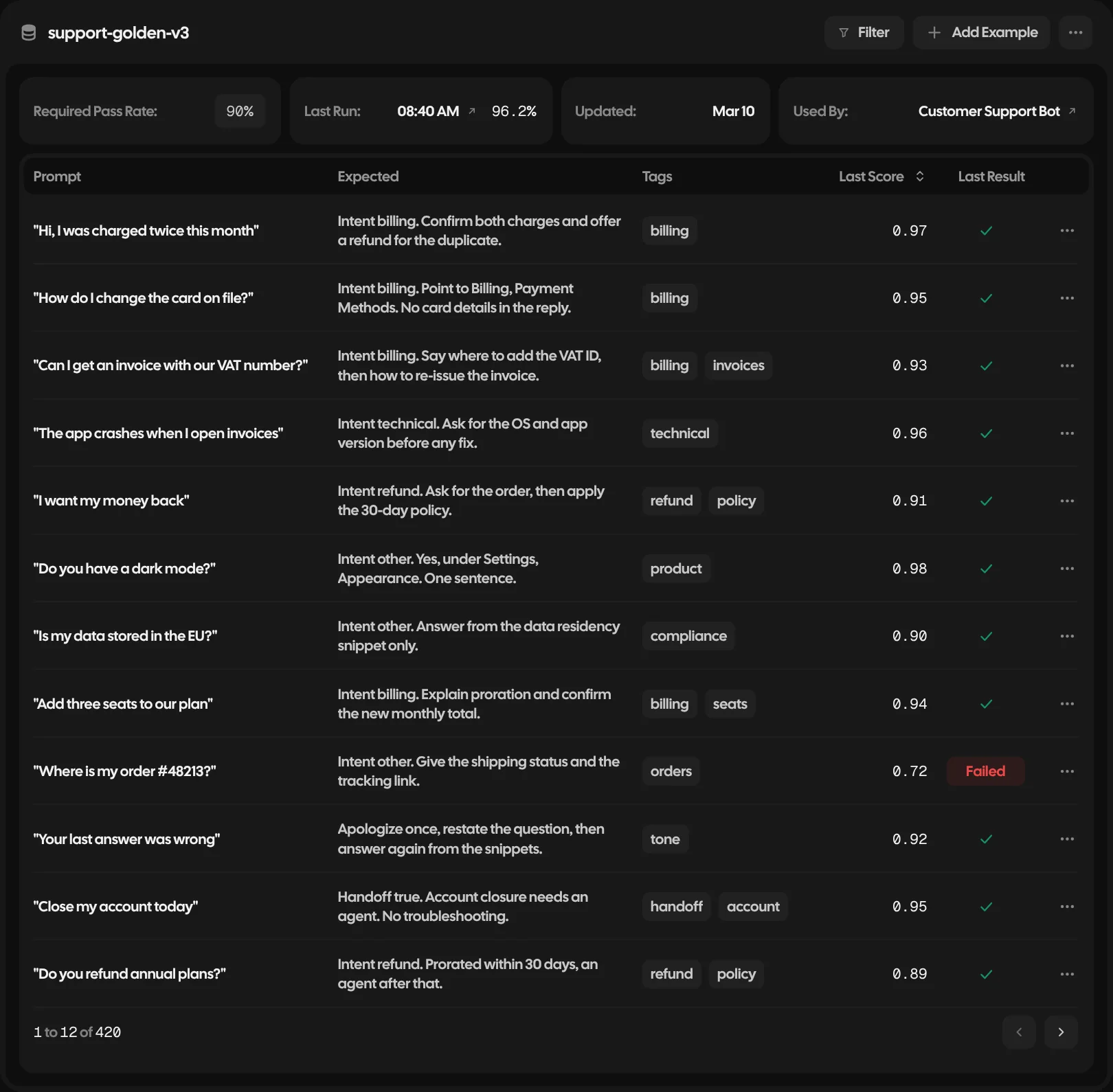This screenshot has height=1092, width=1113.
Task: Sort the table by Last Score
Action: (881, 177)
